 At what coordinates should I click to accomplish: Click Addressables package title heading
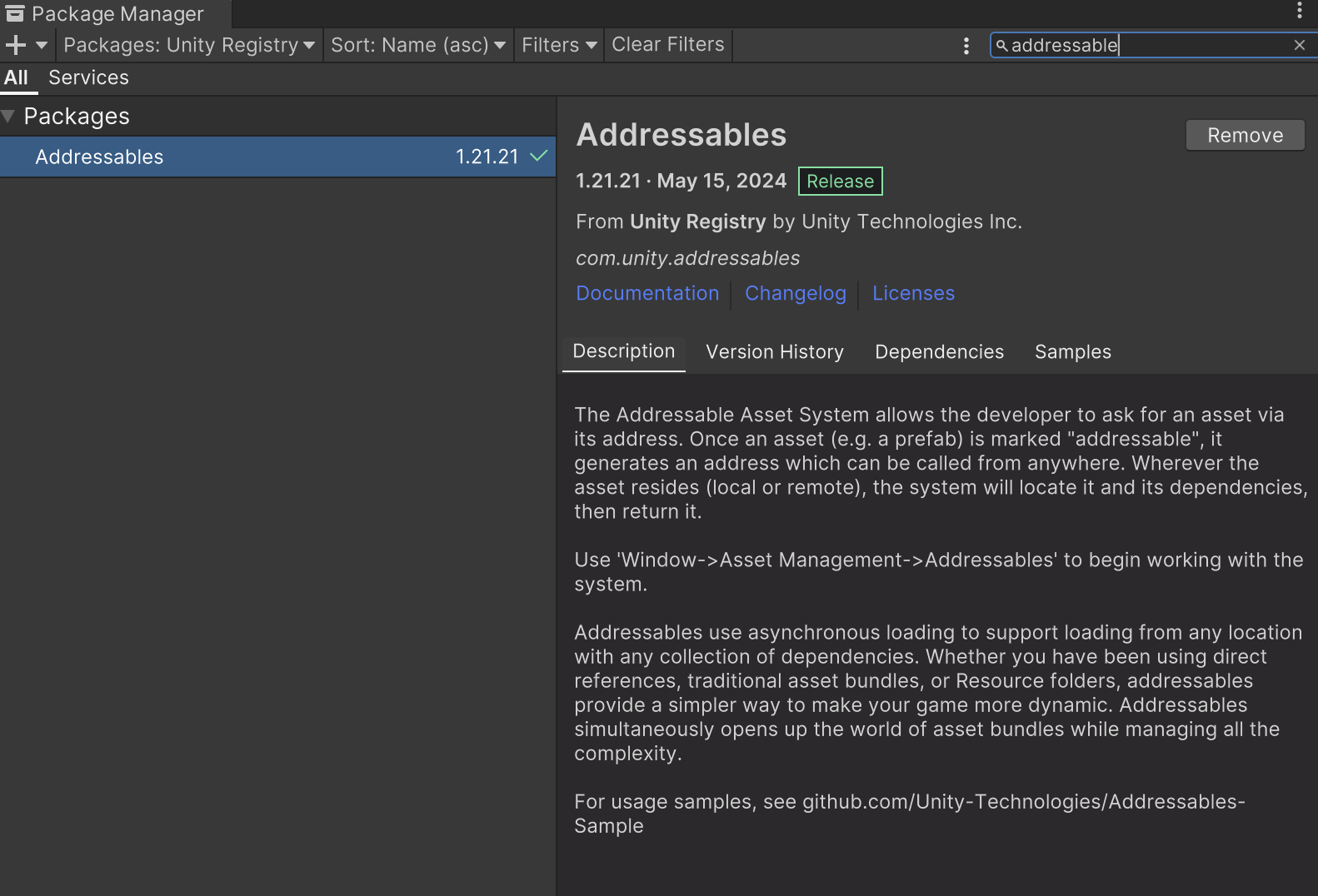point(681,135)
